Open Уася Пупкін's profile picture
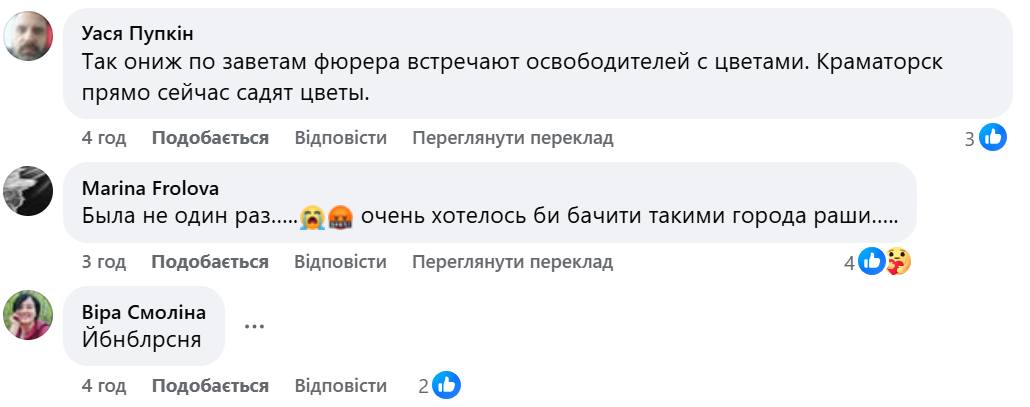 coord(29,37)
